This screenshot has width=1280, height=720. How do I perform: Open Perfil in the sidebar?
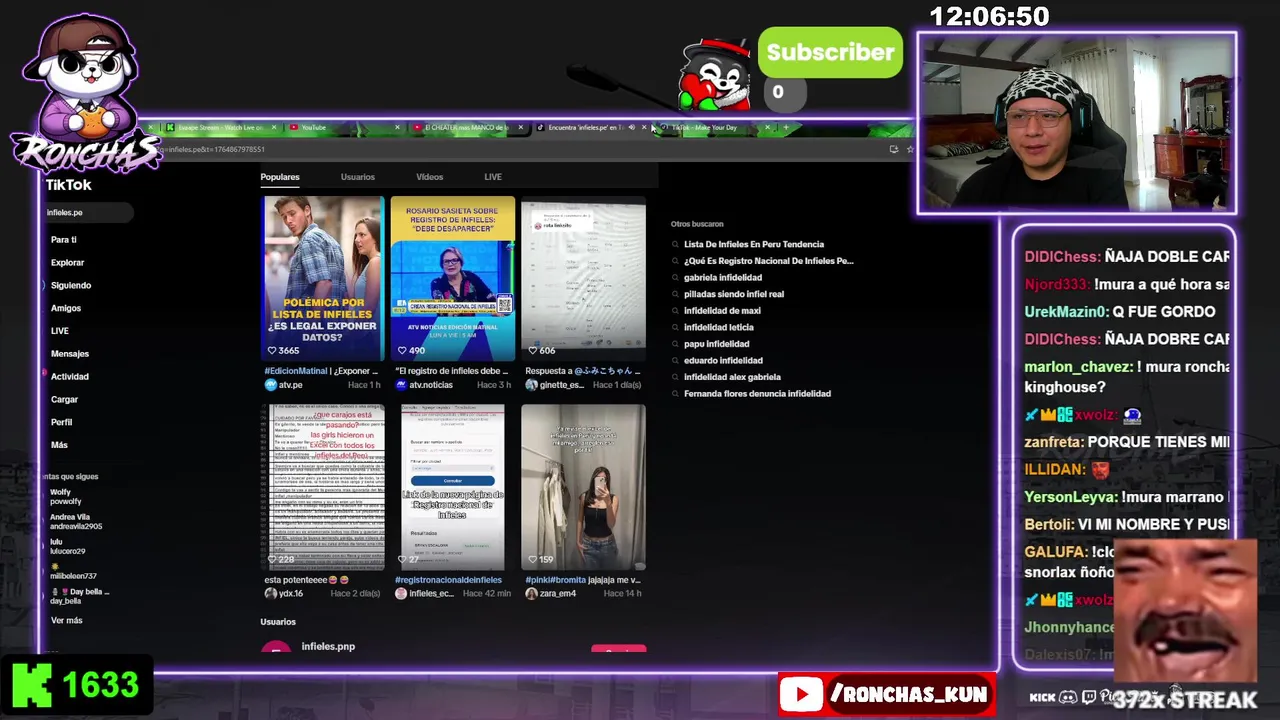(x=62, y=422)
